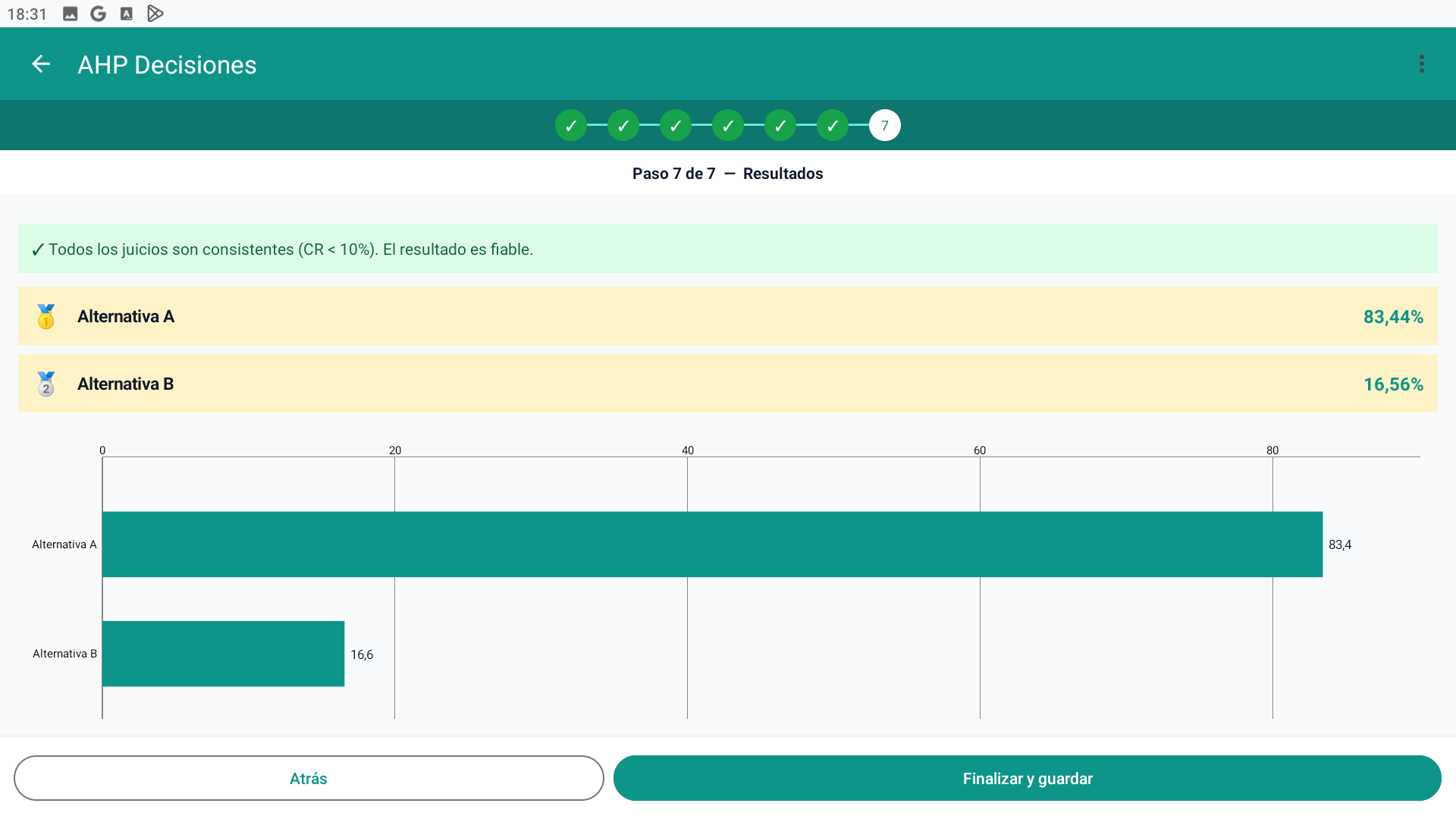1456x819 pixels.
Task: Tap the gold medal next to Alternativa A
Action: point(46,316)
